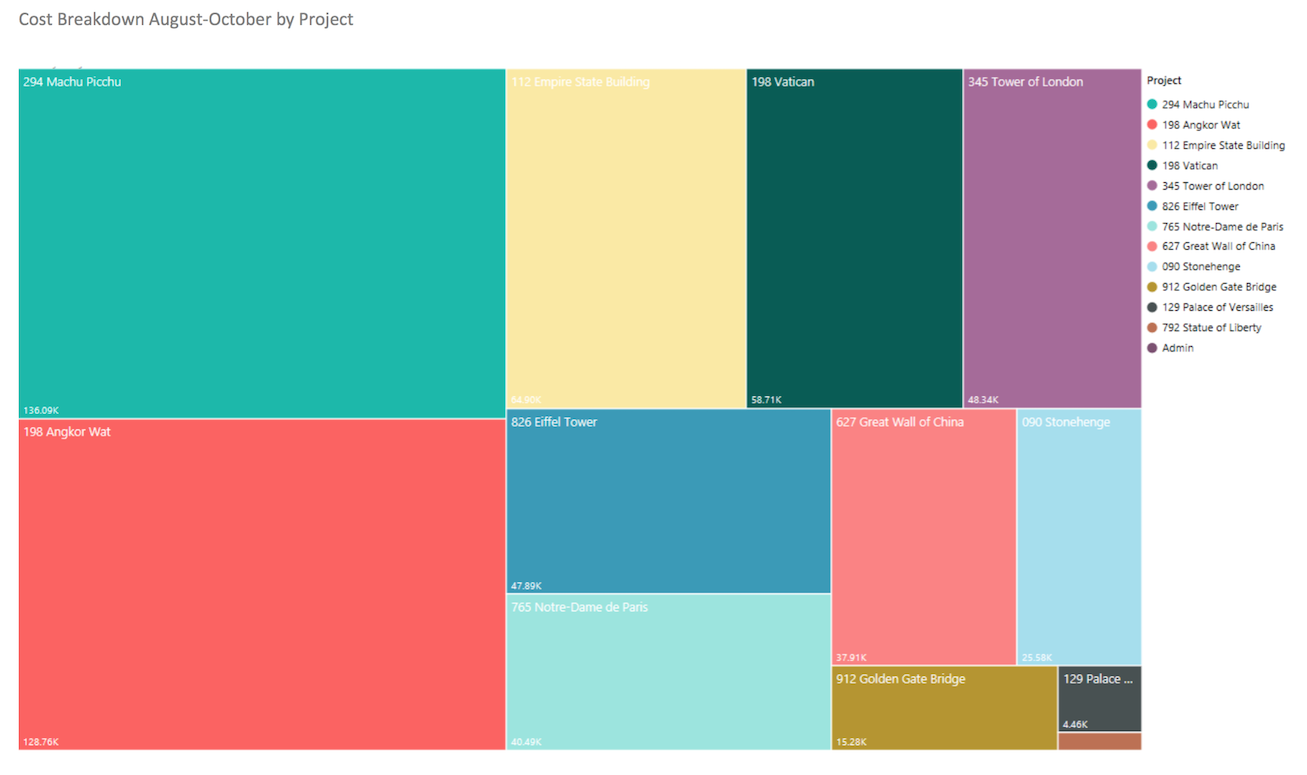Select the 345 Tower of London tile
The height and width of the screenshot is (775, 1307).
click(1052, 238)
